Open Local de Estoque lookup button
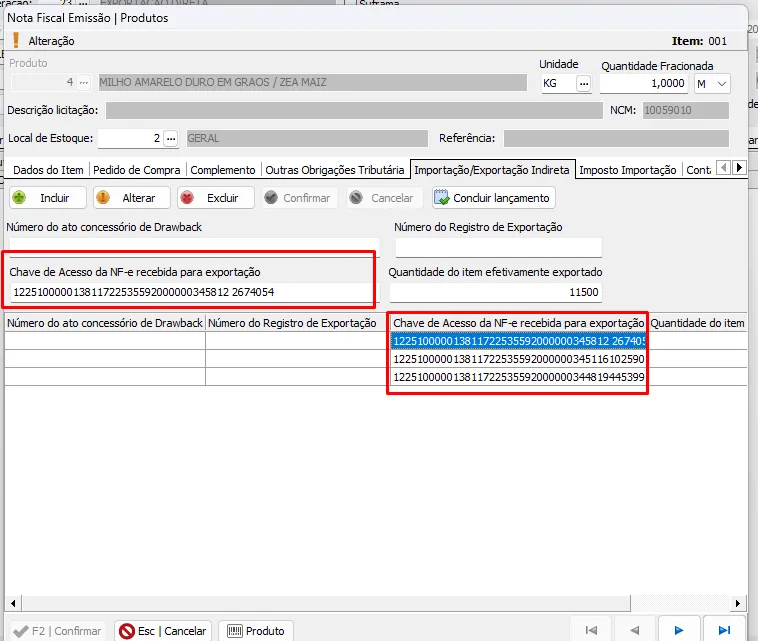Image resolution: width=758 pixels, height=641 pixels. [171, 138]
